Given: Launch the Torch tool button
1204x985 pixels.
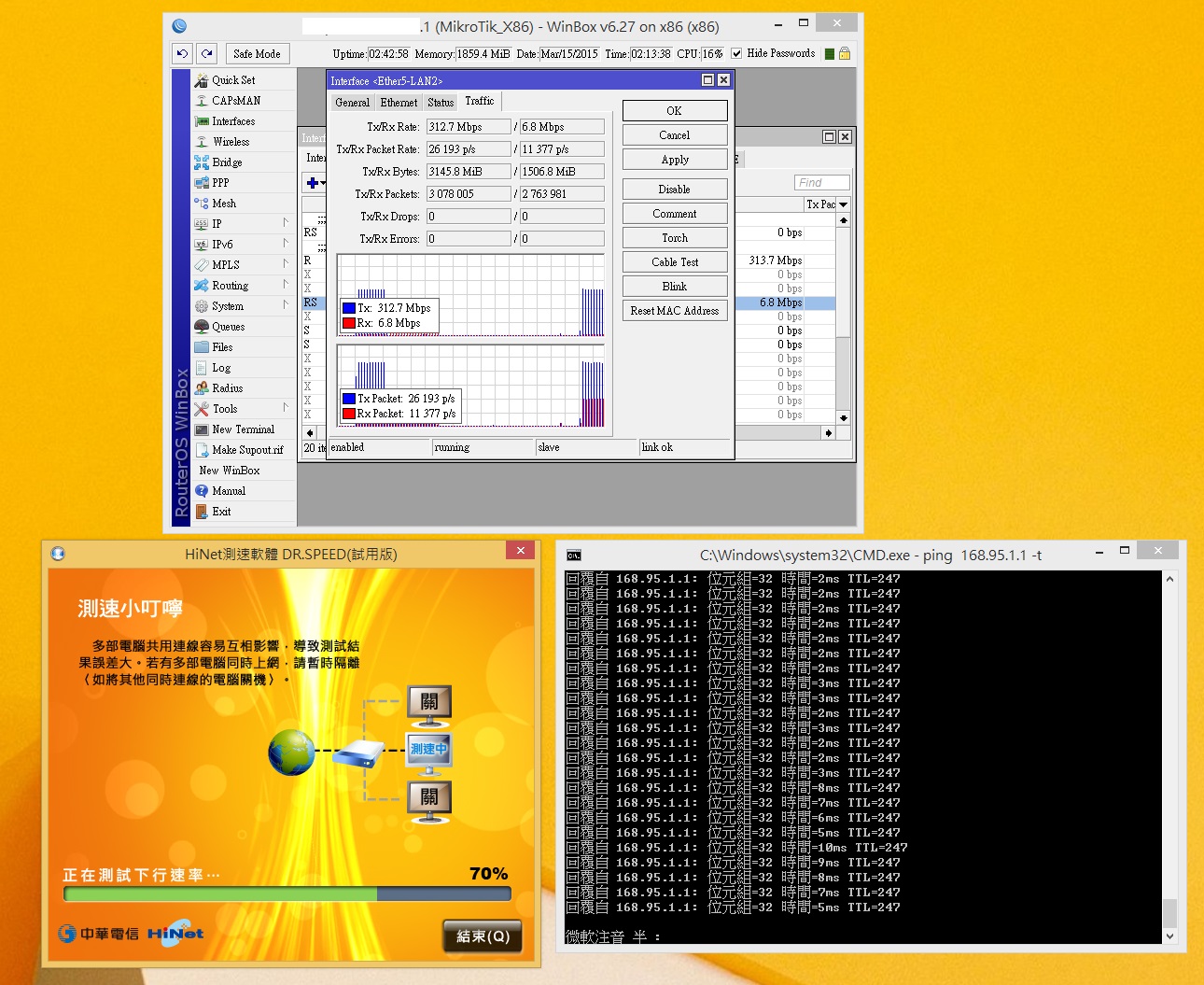Looking at the screenshot, I should [675, 238].
